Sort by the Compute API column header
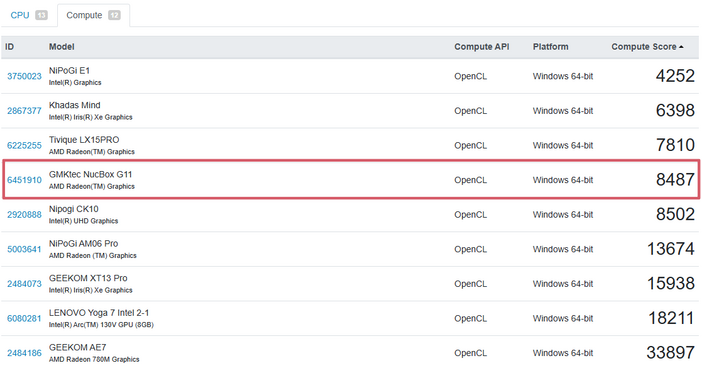Screen dimensions: 702x368 click(482, 47)
